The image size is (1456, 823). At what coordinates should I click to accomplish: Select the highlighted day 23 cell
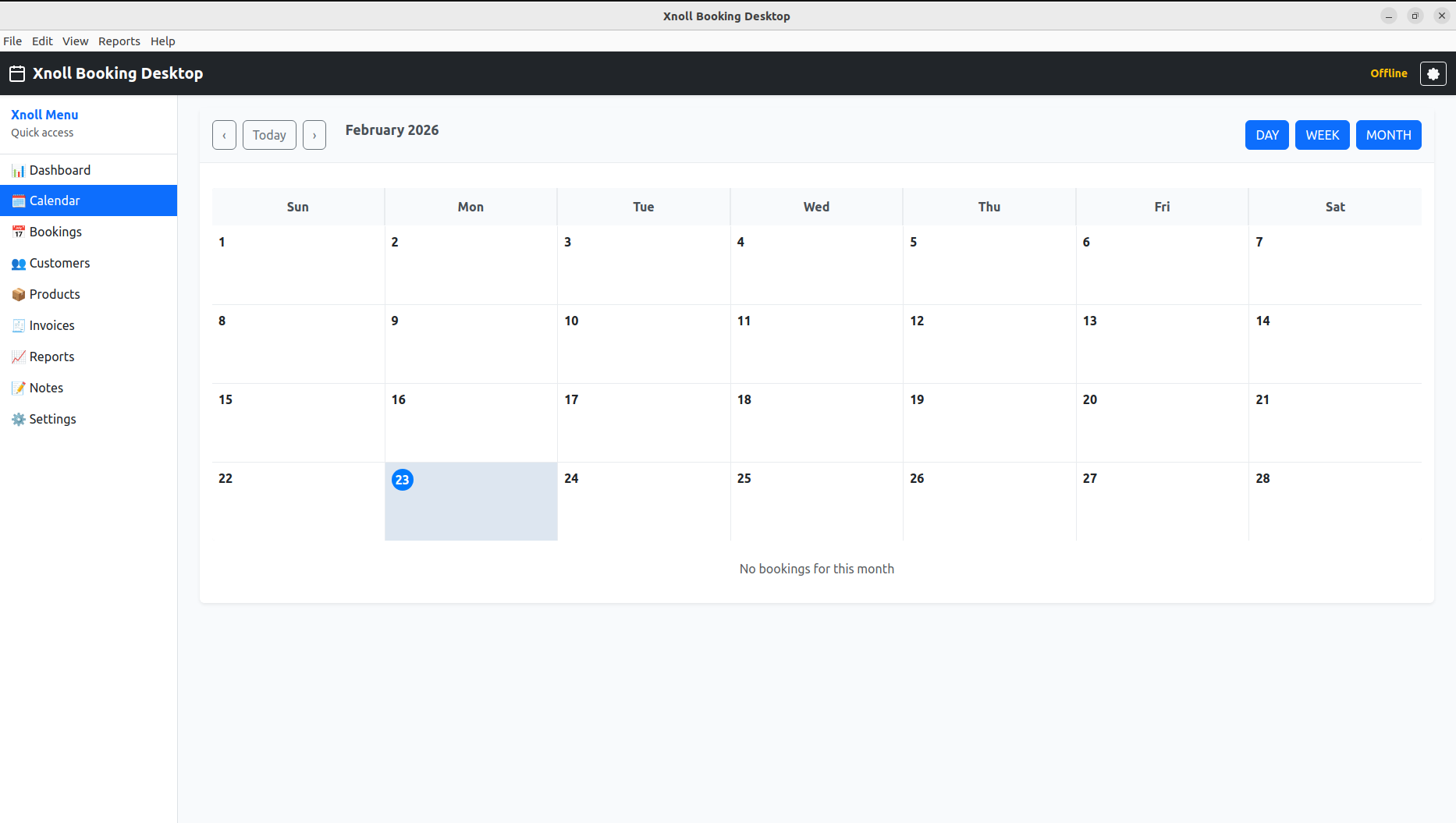click(471, 507)
